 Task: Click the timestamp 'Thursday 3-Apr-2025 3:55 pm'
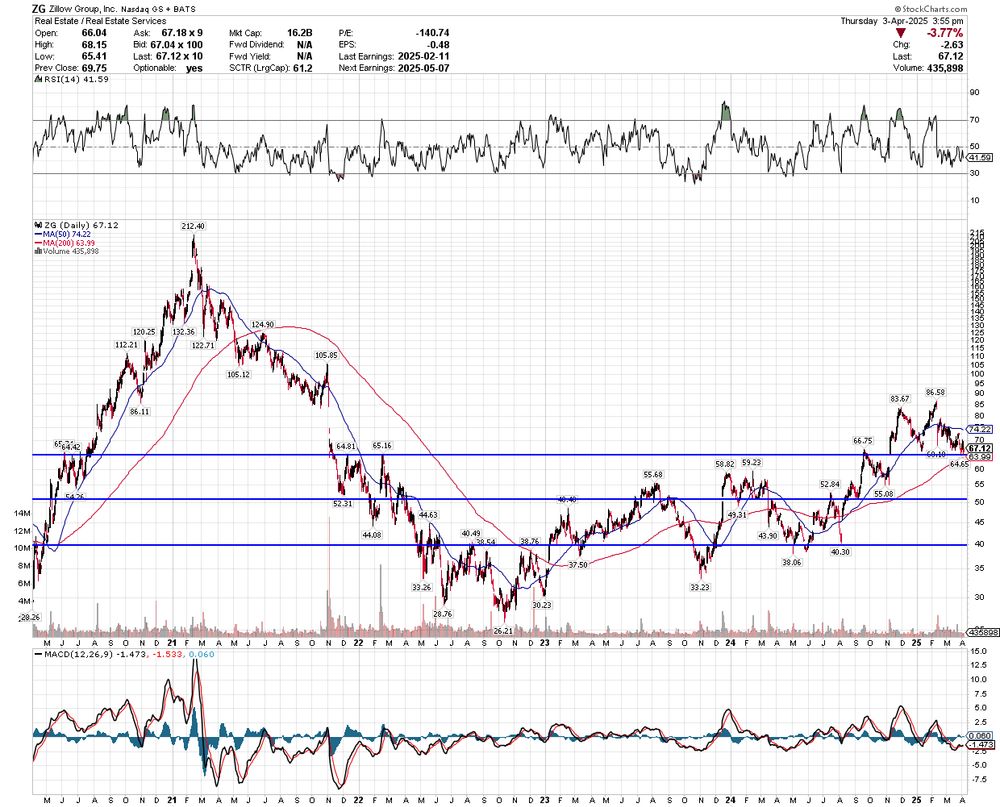pyautogui.click(x=902, y=21)
